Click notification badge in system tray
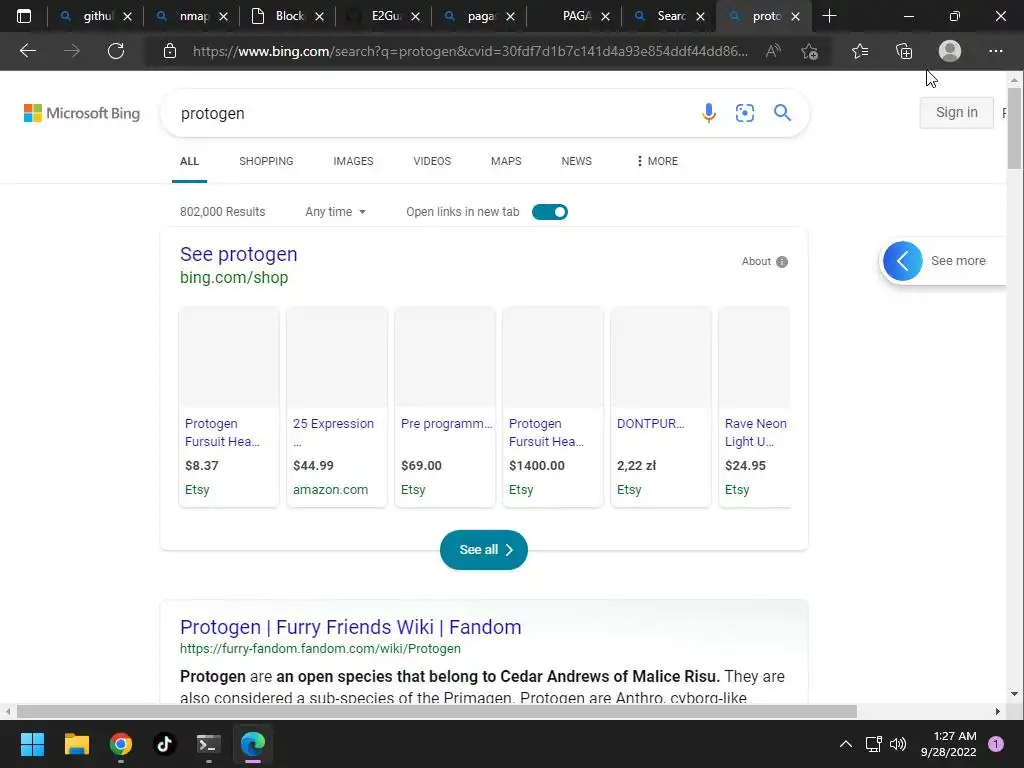 pos(996,744)
